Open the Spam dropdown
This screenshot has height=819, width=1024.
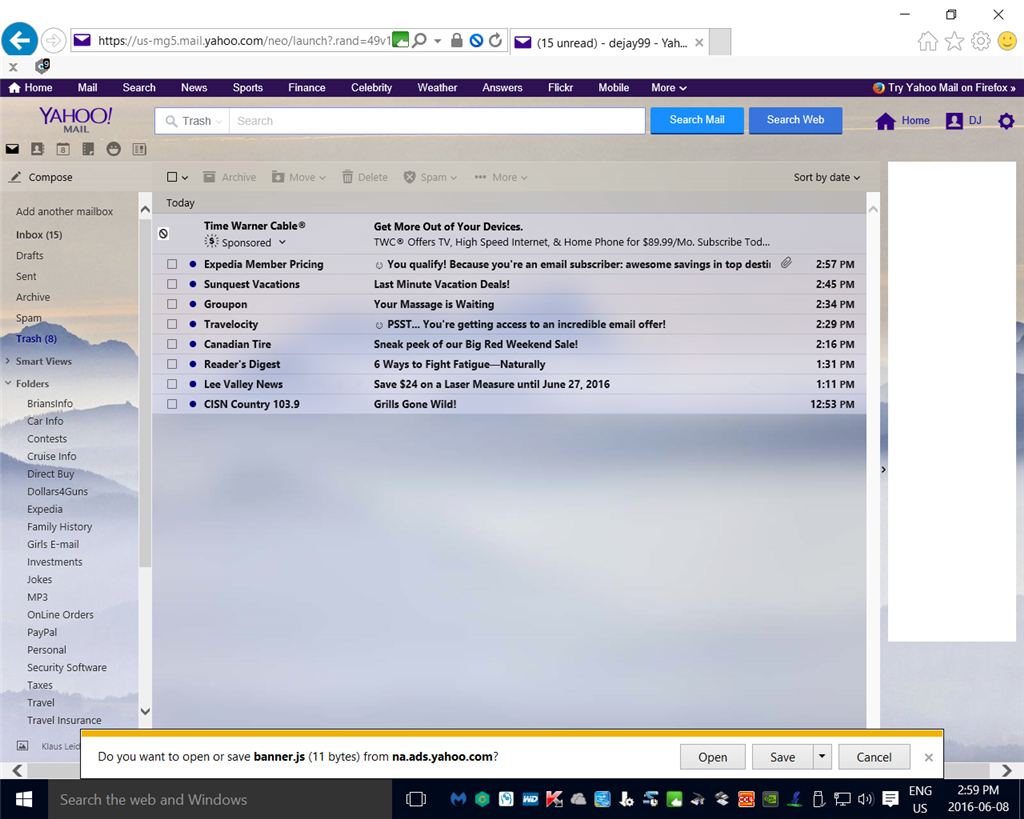pyautogui.click(x=430, y=177)
